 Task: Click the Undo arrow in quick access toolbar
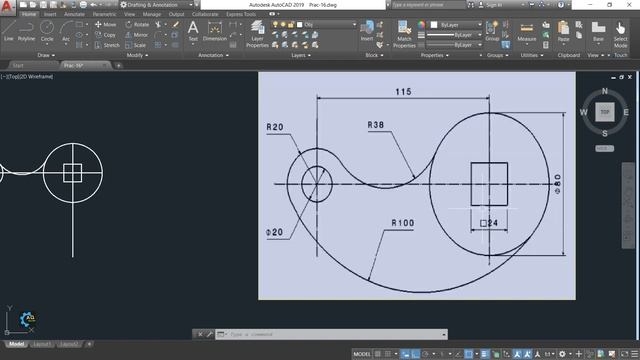pyautogui.click(x=93, y=5)
